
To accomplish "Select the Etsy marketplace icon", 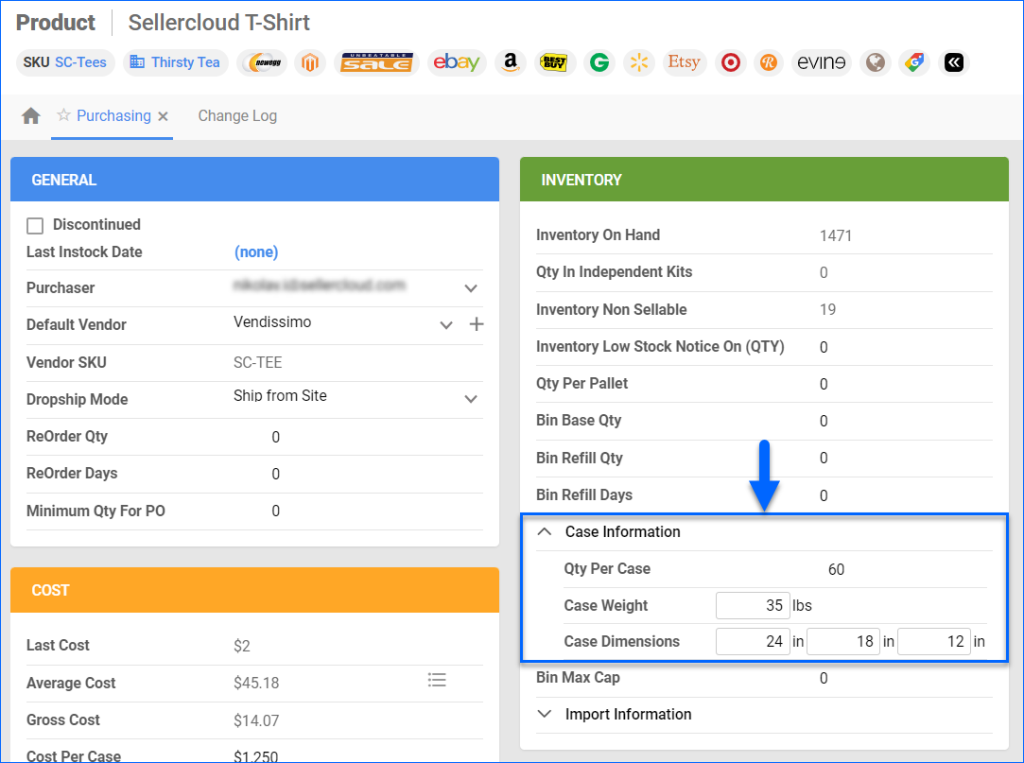I will (684, 62).
